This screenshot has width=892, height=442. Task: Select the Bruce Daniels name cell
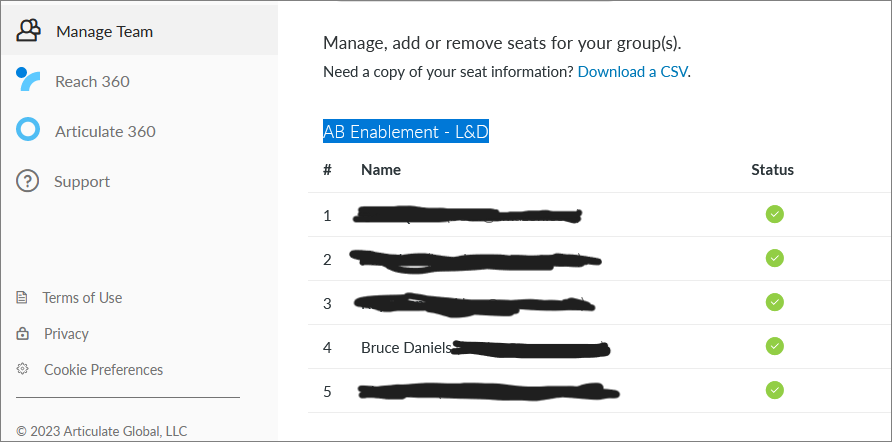click(x=406, y=348)
